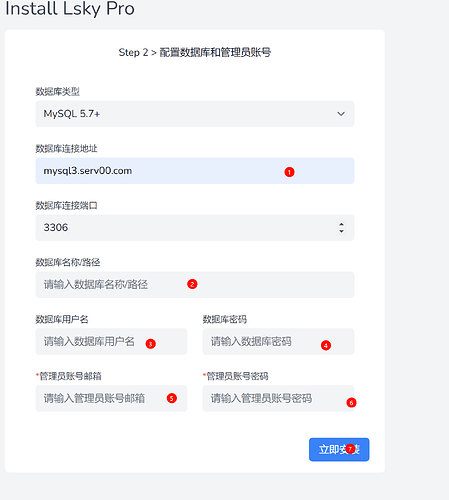Viewport: 449px width, 500px height.
Task: Focus the administrator email input field
Action: (111, 399)
